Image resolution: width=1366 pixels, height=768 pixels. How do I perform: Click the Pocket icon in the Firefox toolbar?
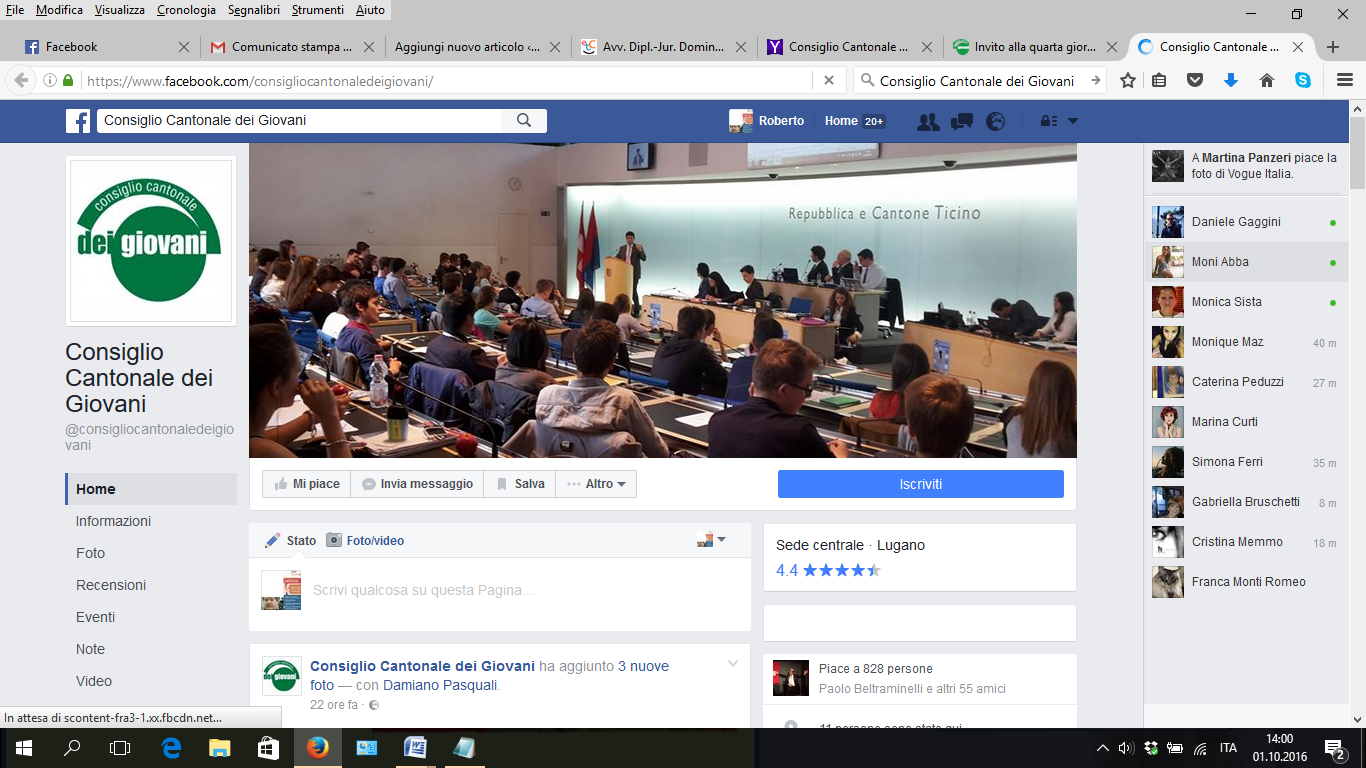coord(1195,81)
